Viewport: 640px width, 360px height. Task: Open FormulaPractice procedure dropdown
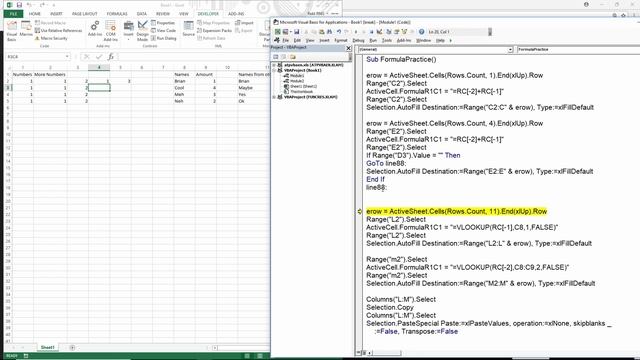point(578,50)
